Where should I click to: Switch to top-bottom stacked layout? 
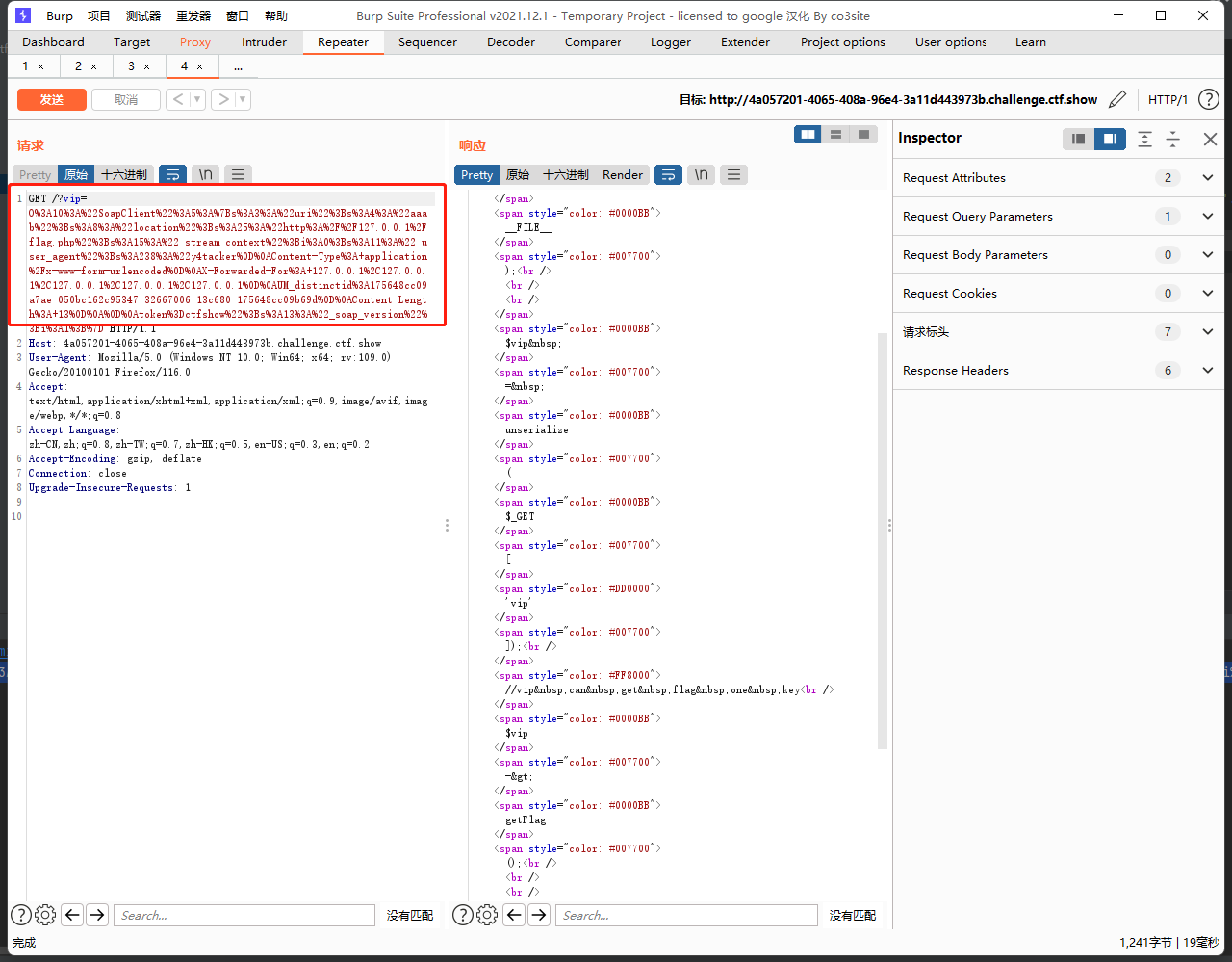pos(835,135)
